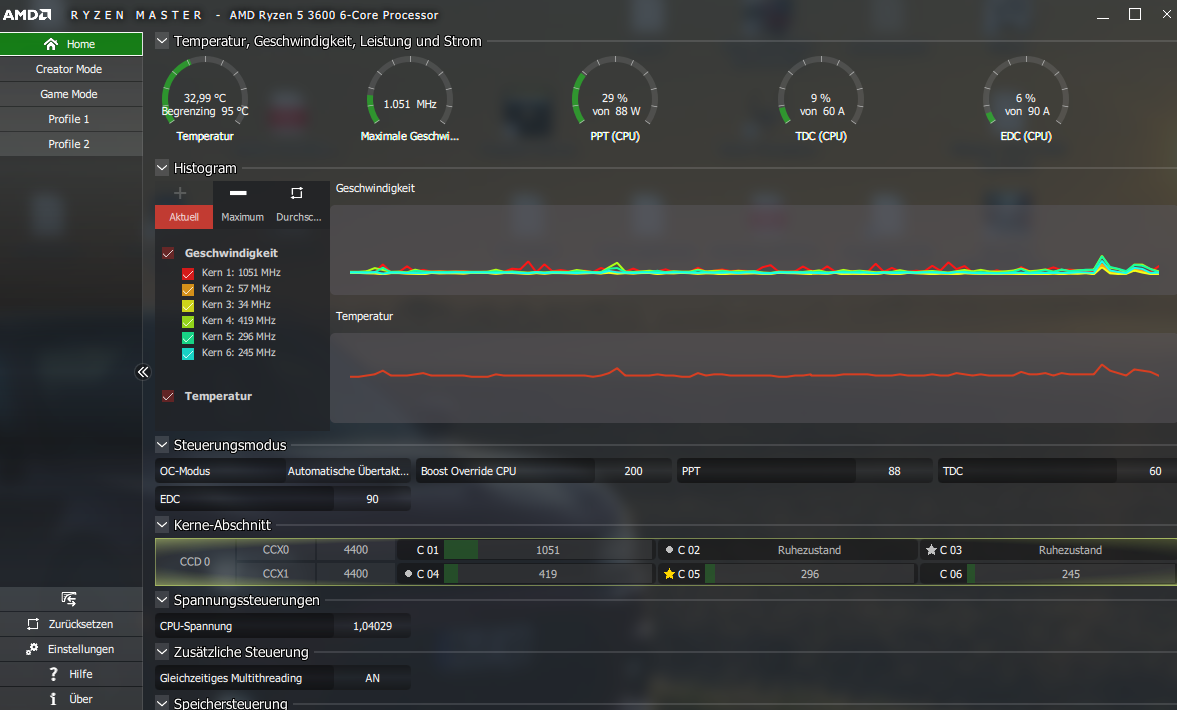The height and width of the screenshot is (710, 1177).
Task: Click the import/export icon above Zurücksetzen
Action: [x=68, y=599]
